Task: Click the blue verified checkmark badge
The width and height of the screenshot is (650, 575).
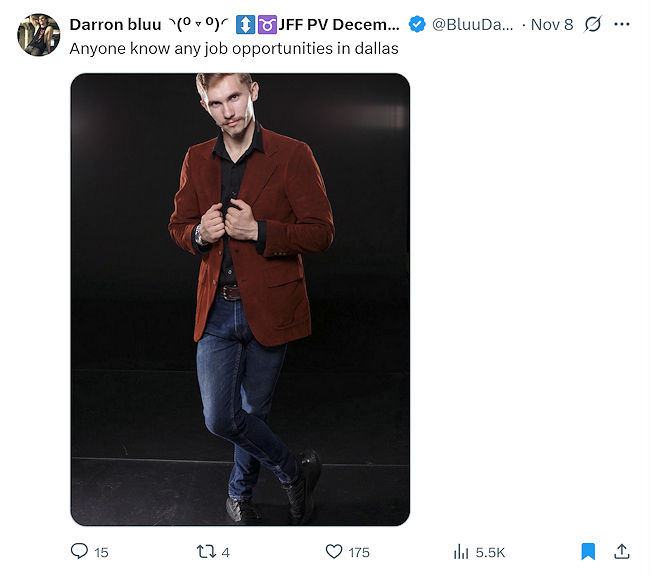Action: [x=419, y=24]
